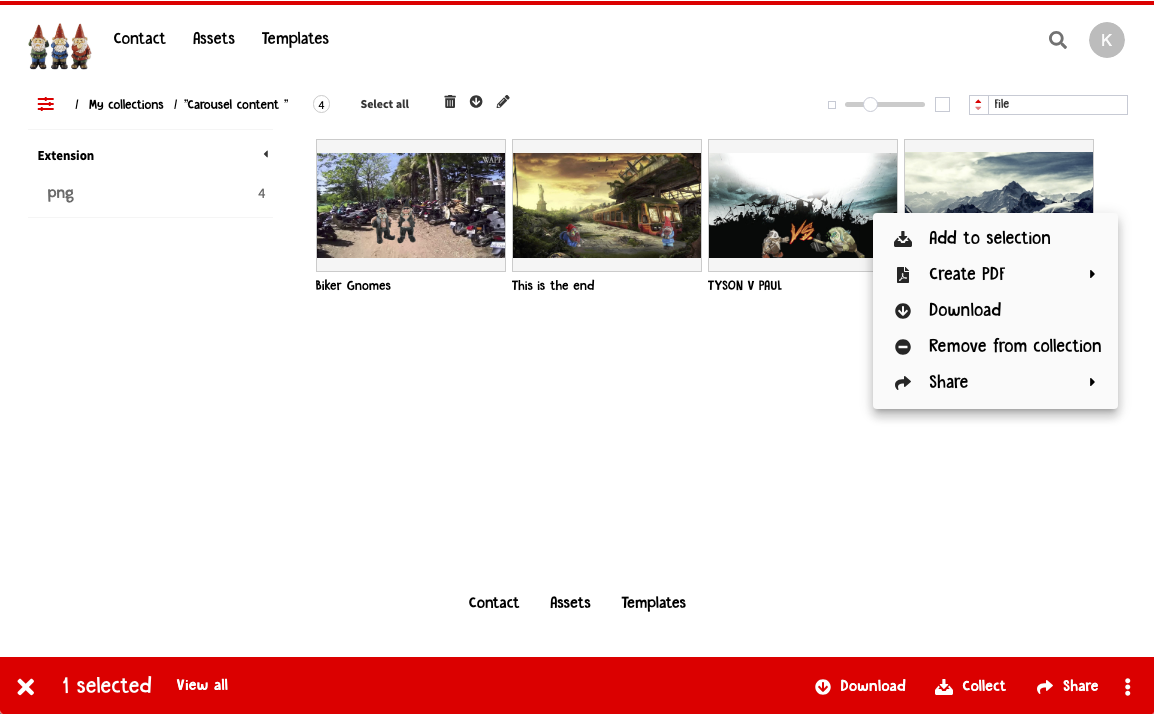
Task: Click the three gnomes logo
Action: pyautogui.click(x=60, y=46)
